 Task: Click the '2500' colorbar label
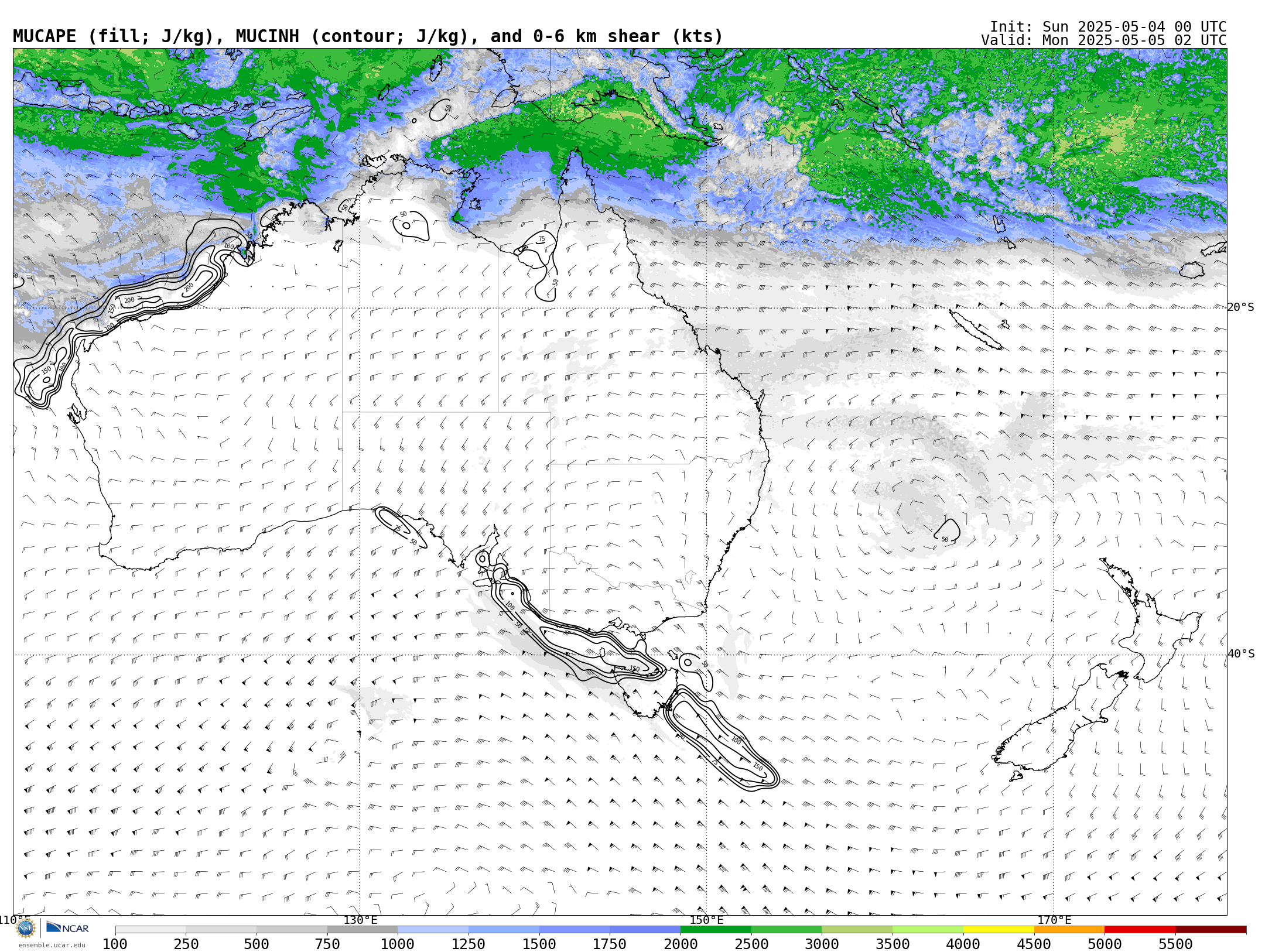[751, 944]
